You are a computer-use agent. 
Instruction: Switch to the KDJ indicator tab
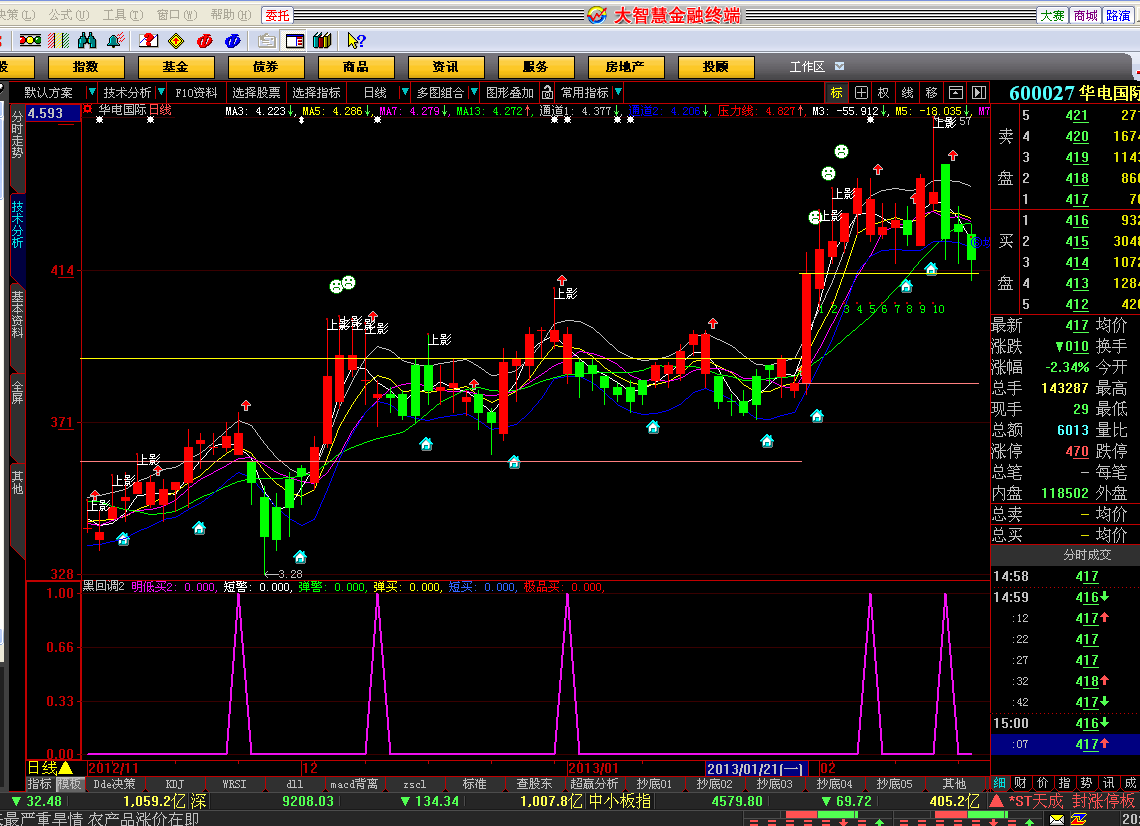(x=174, y=784)
